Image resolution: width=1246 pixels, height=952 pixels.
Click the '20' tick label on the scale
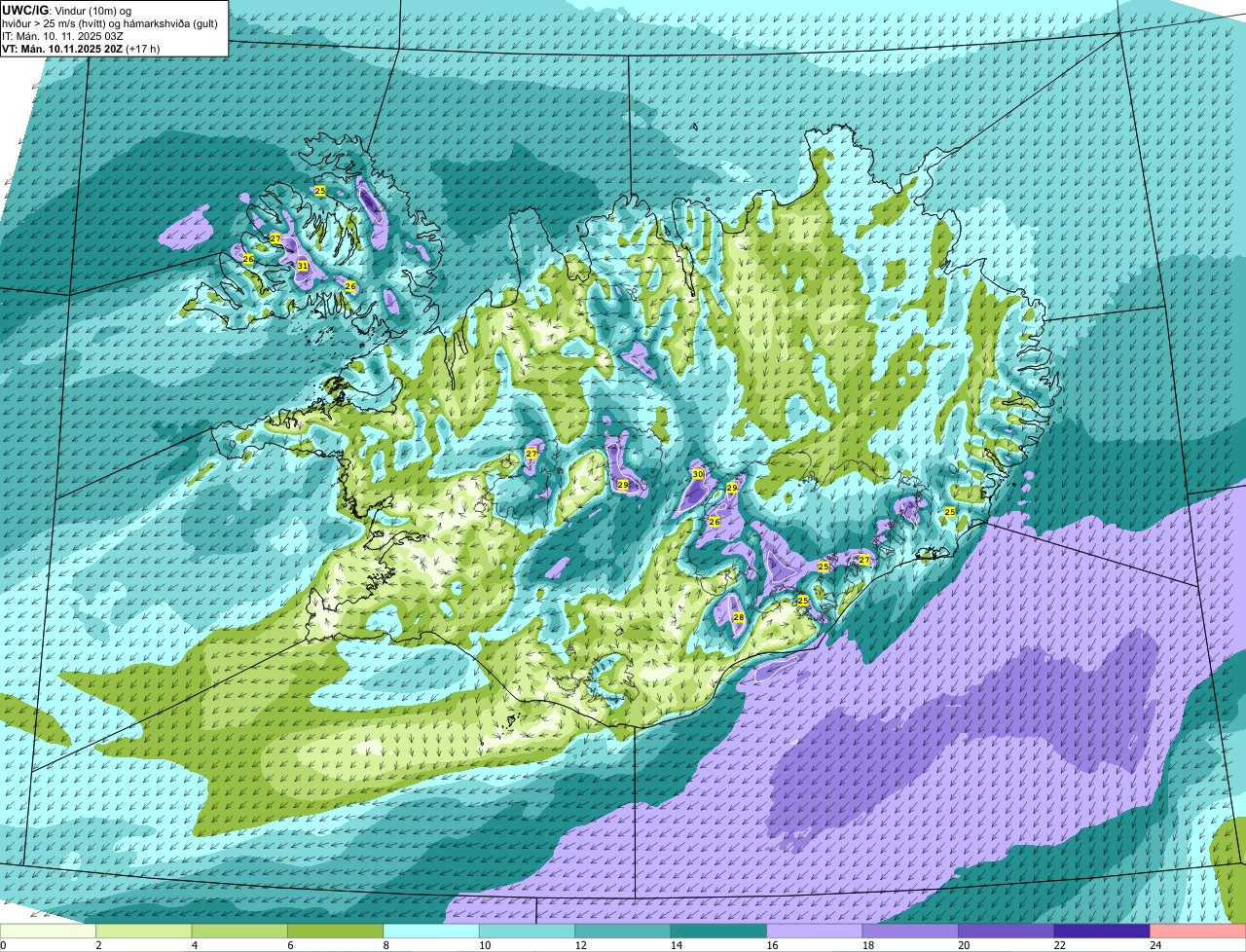tap(963, 945)
